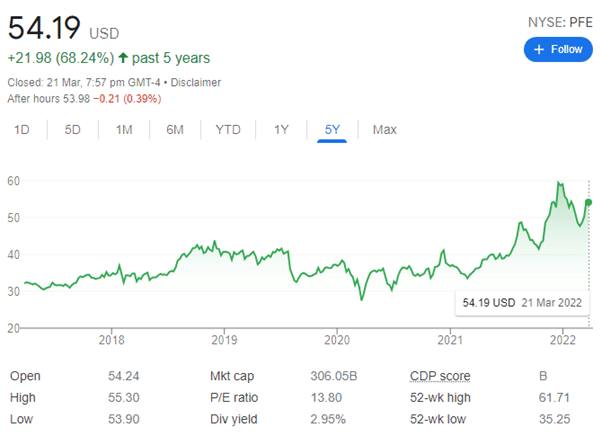Click the USD currency label beside price
Screen dimensions: 602x436
click(x=104, y=33)
